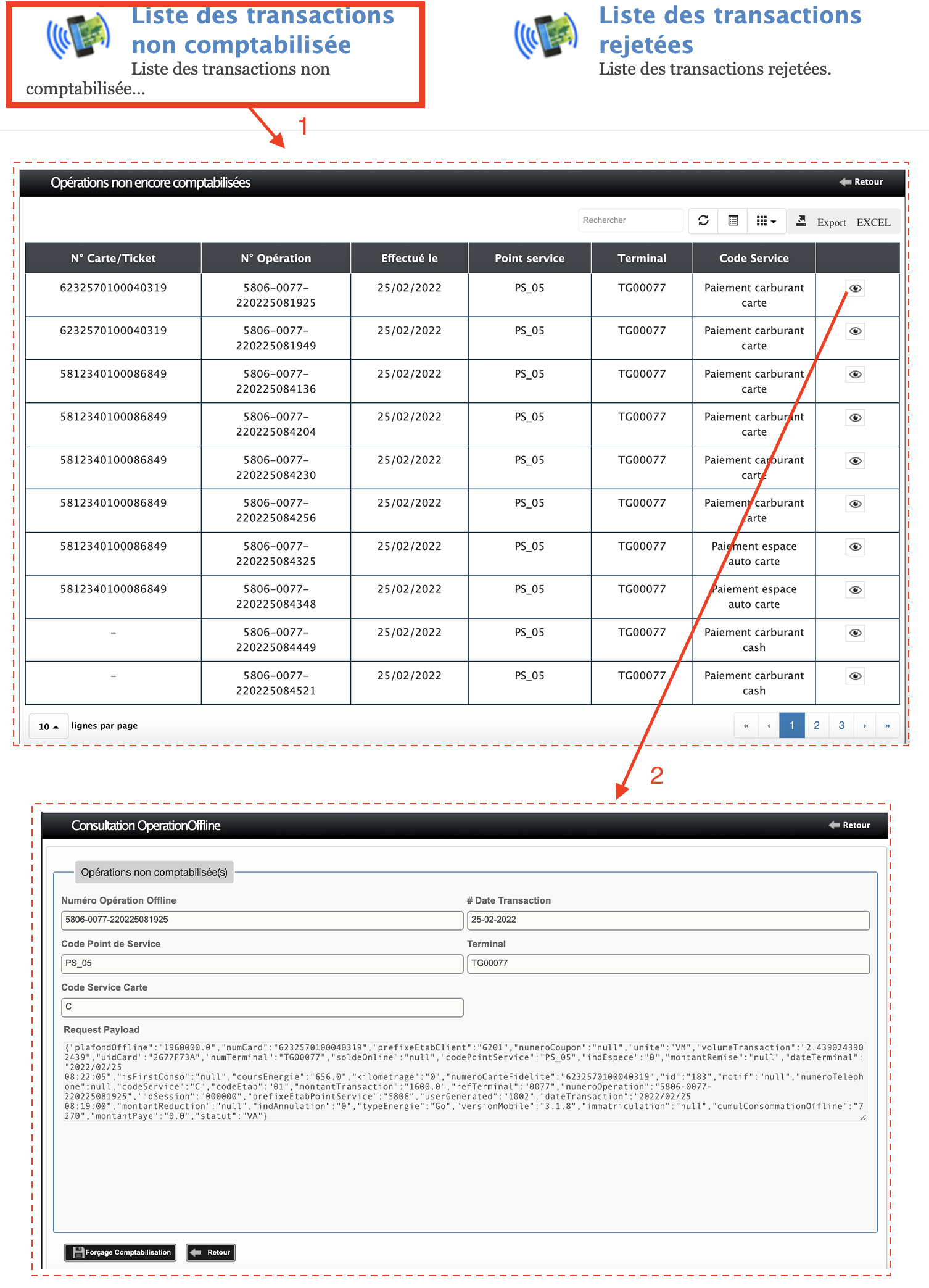Jump to the last page of results

(x=887, y=726)
